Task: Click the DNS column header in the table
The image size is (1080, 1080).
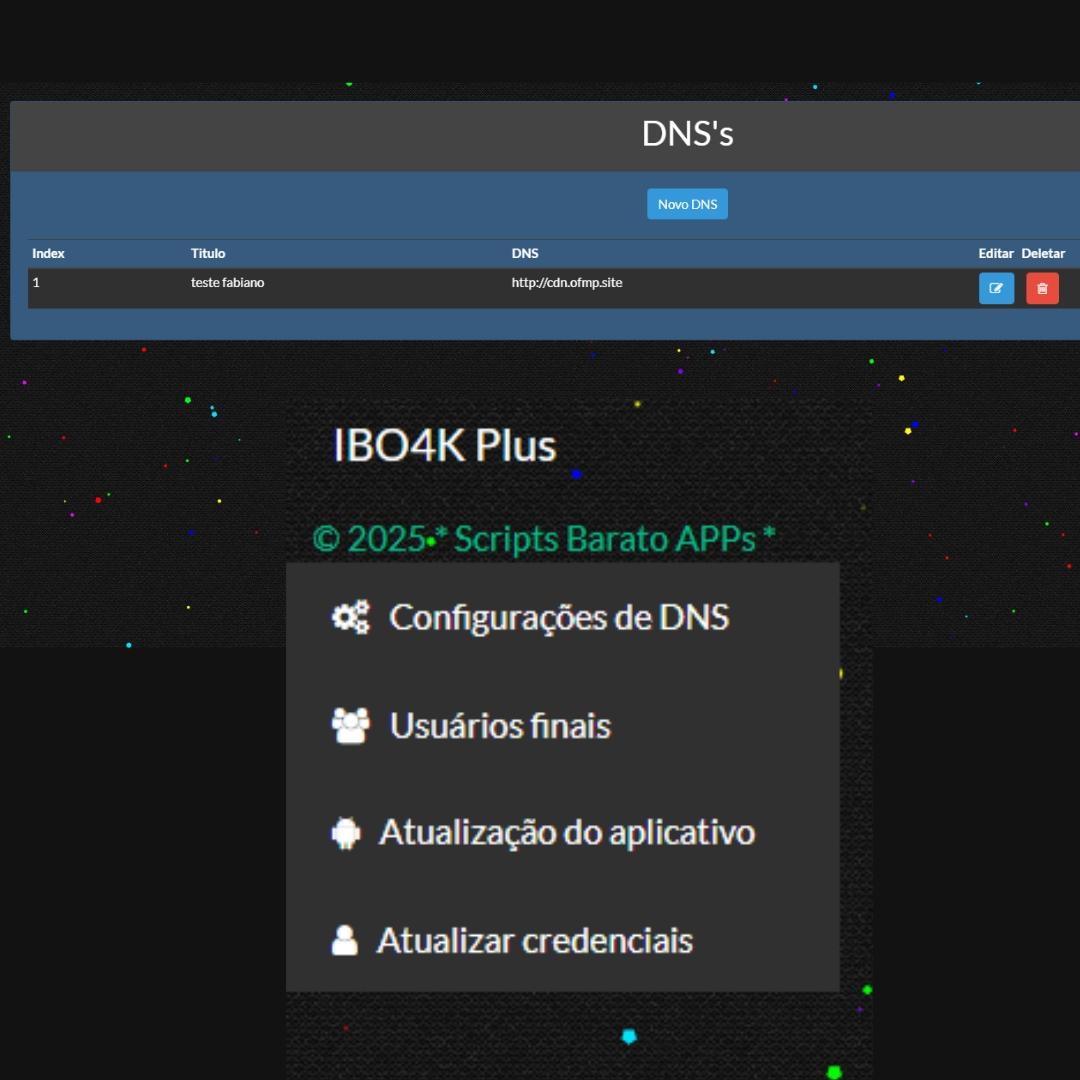Action: [x=525, y=253]
